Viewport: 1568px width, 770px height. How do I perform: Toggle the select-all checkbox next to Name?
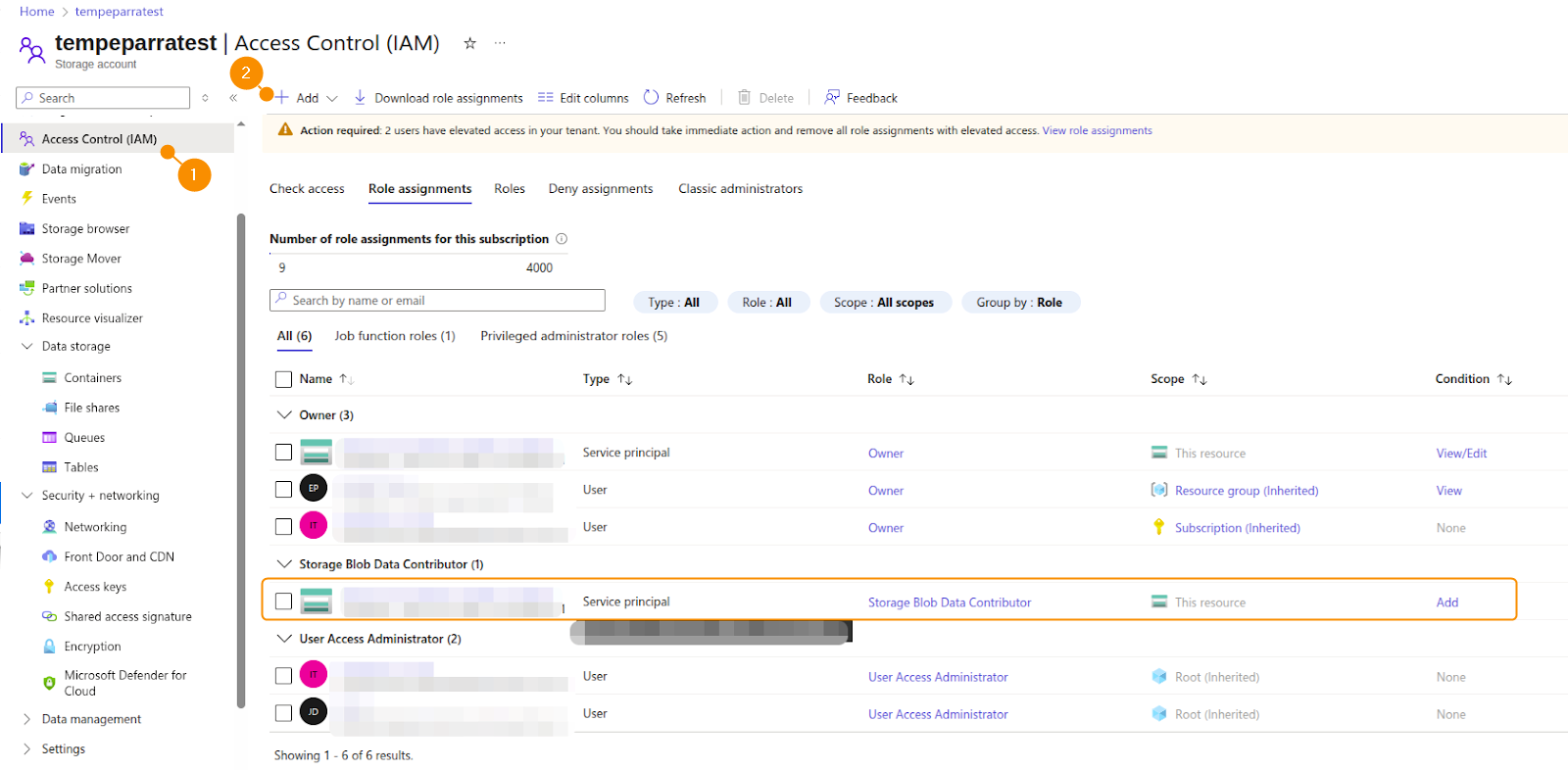coord(283,379)
